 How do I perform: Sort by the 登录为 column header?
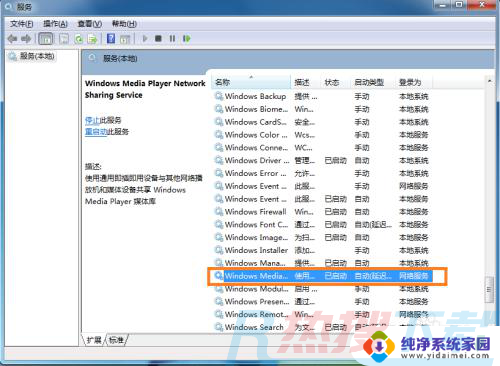pyautogui.click(x=414, y=82)
